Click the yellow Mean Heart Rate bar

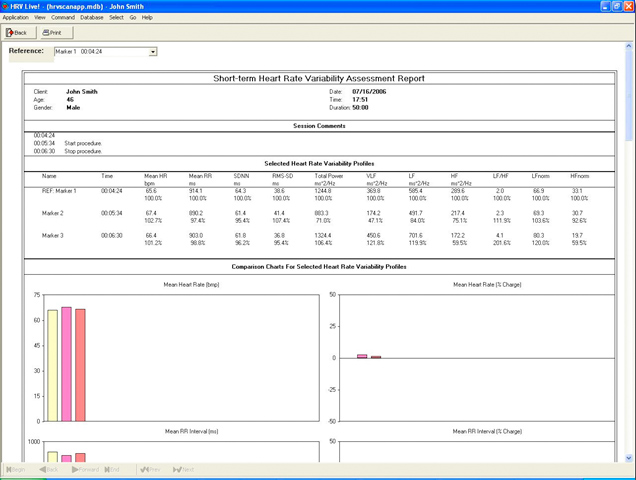[52, 366]
